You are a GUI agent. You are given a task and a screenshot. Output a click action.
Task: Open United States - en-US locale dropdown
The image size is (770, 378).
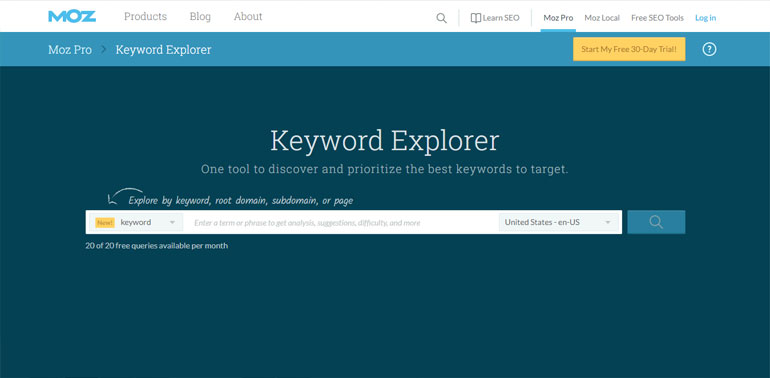click(x=558, y=222)
